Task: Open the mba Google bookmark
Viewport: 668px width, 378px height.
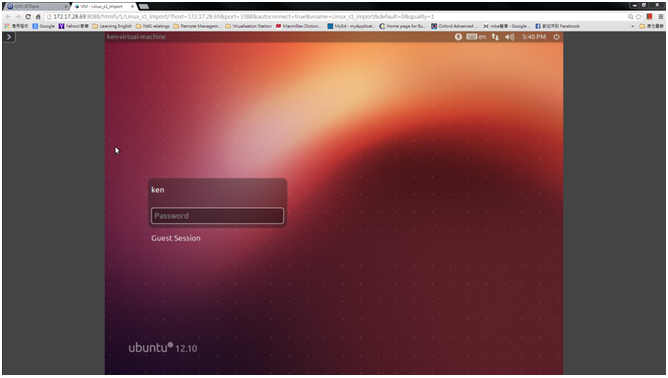Action: pyautogui.click(x=507, y=26)
